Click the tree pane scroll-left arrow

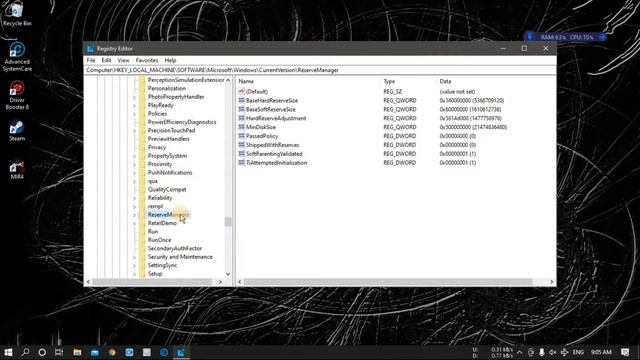[88, 282]
